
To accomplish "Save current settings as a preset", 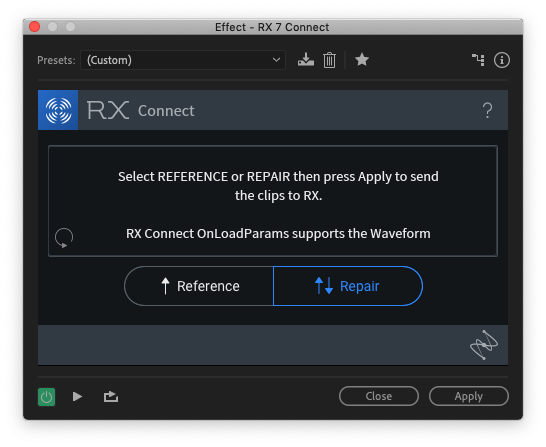I will (305, 60).
